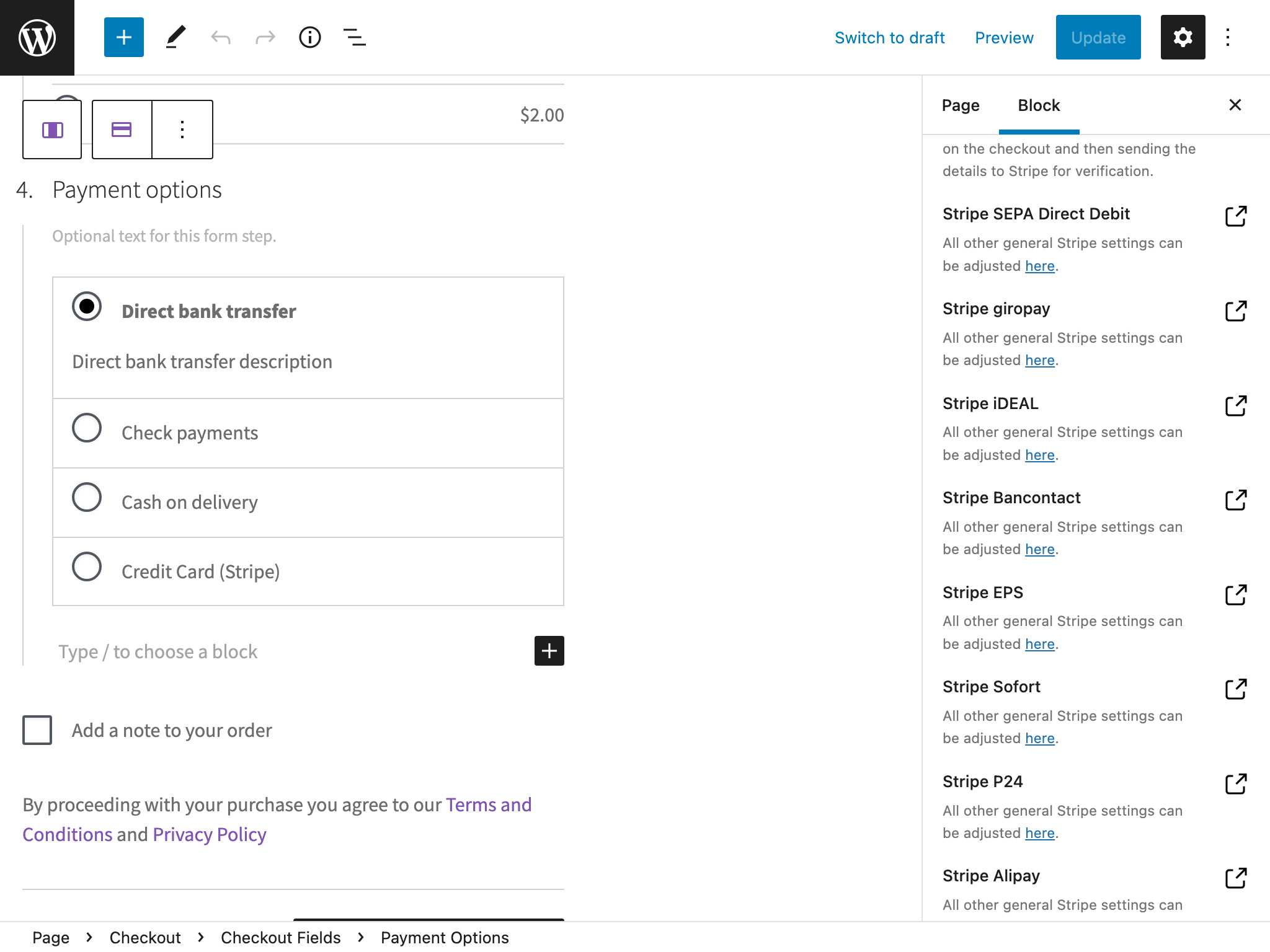Image resolution: width=1270 pixels, height=952 pixels.
Task: Click the Stripe SEPA Direct Debit heading
Action: 1036,214
